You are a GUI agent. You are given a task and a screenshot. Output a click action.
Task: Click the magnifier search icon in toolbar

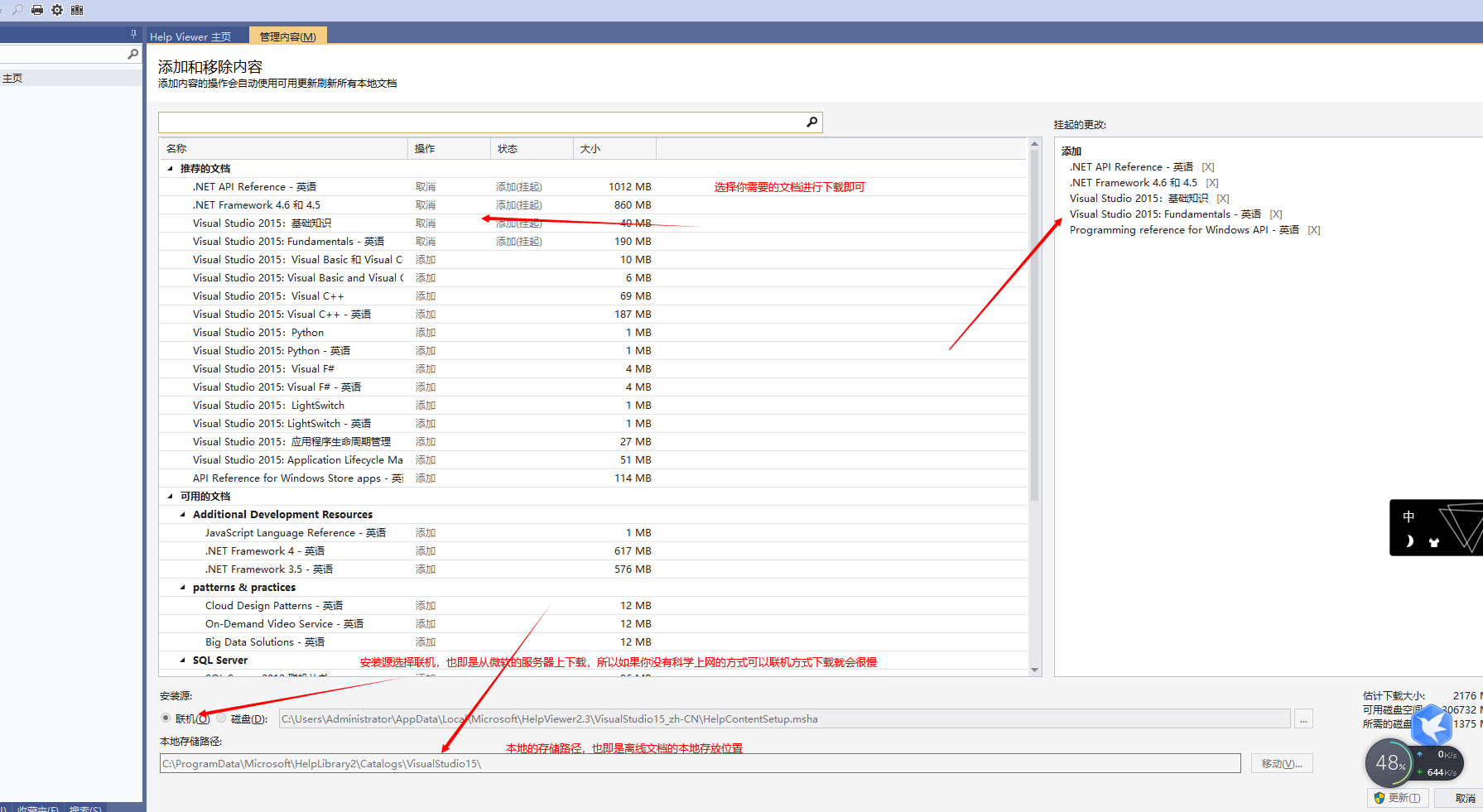click(17, 9)
